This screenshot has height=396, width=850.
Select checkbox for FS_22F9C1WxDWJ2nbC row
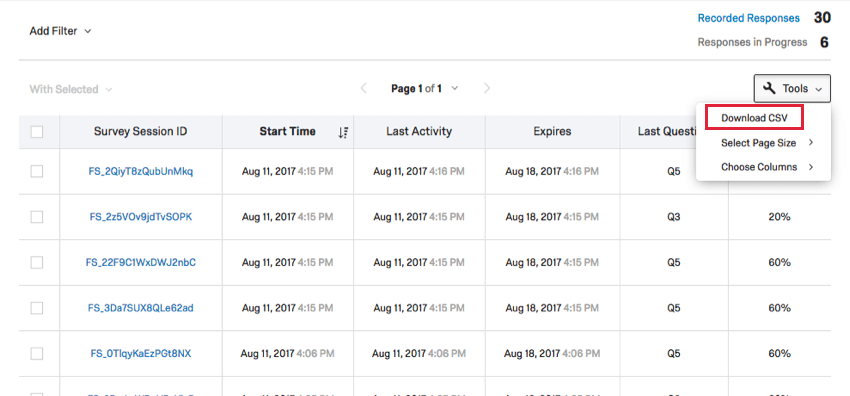pyautogui.click(x=37, y=263)
